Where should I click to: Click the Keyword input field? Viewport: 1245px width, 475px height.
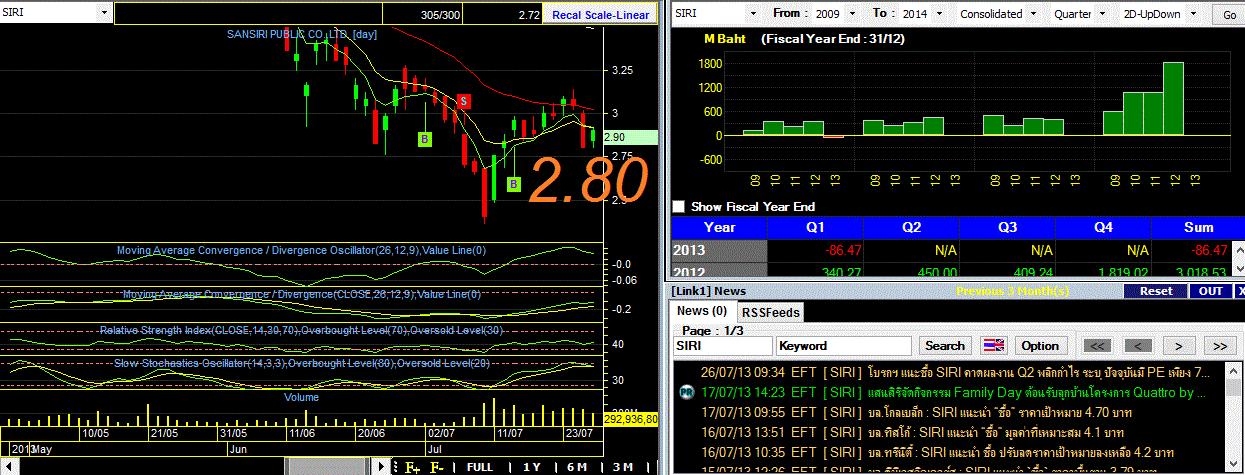[844, 345]
